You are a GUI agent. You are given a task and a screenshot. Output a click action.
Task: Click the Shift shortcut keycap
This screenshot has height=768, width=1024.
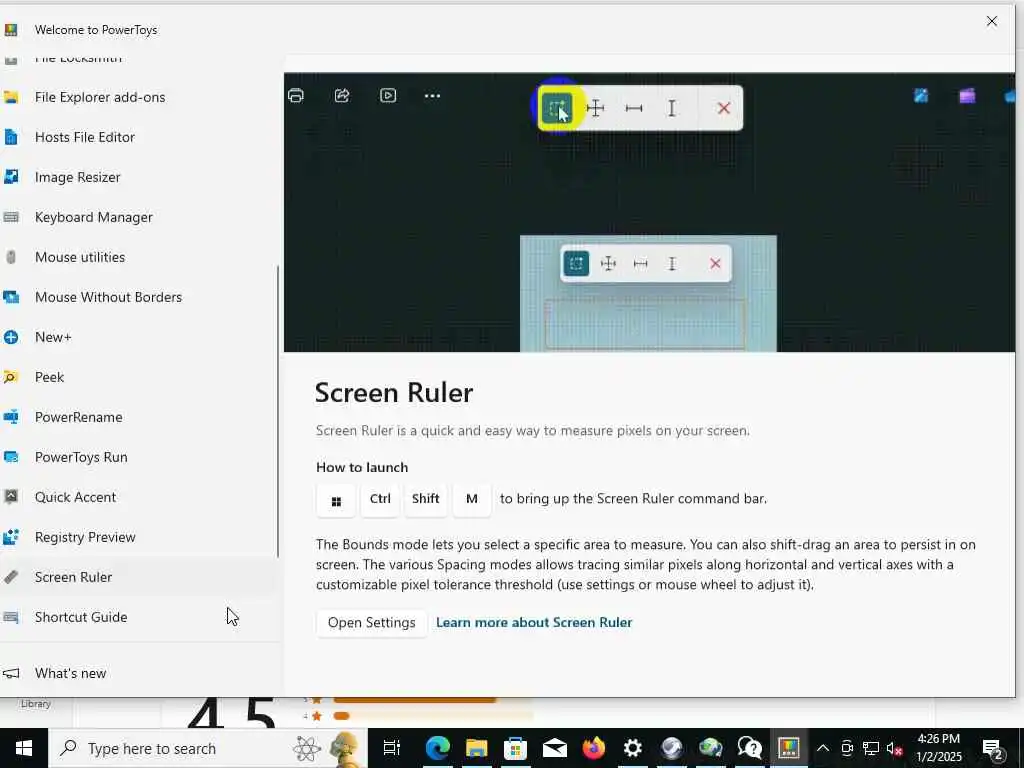point(426,500)
